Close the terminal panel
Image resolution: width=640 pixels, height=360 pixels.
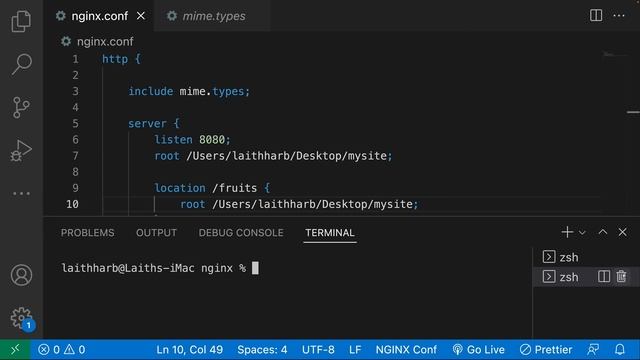pos(622,232)
